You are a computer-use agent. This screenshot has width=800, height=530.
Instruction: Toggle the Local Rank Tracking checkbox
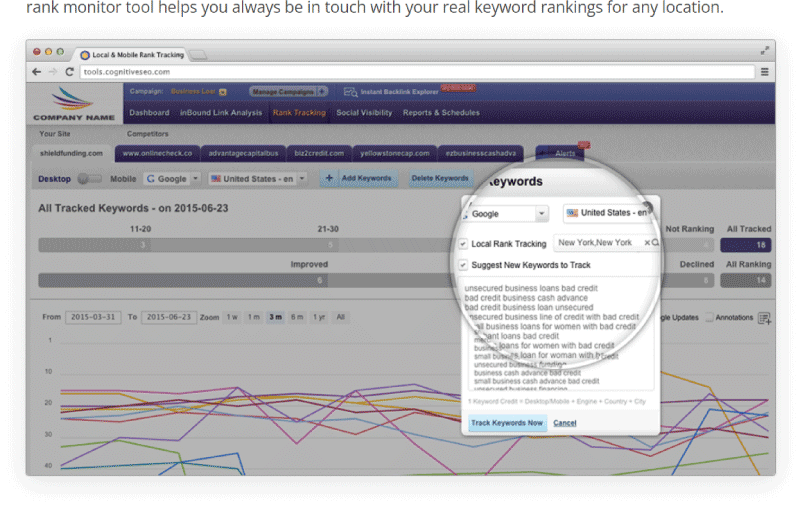tap(463, 244)
